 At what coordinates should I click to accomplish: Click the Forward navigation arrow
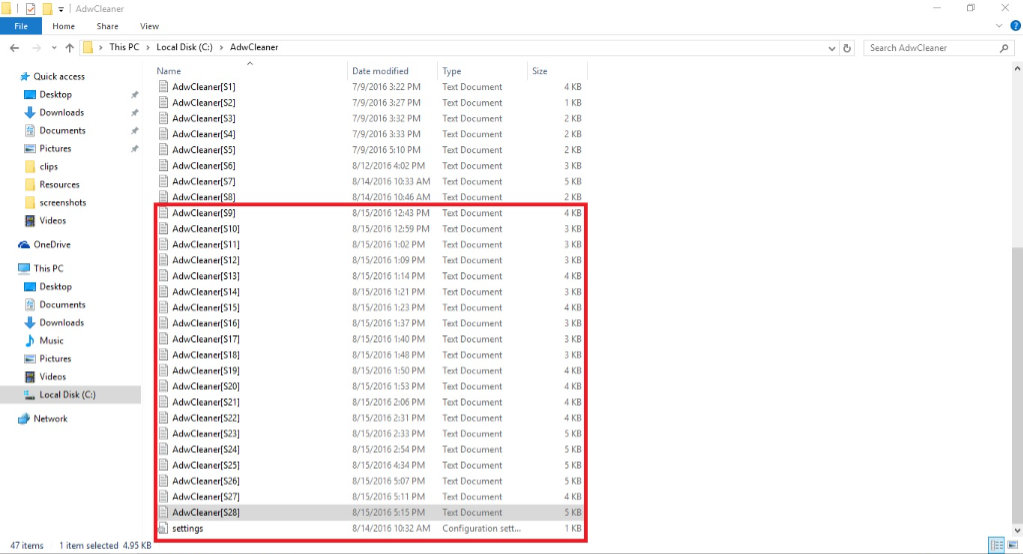(36, 48)
